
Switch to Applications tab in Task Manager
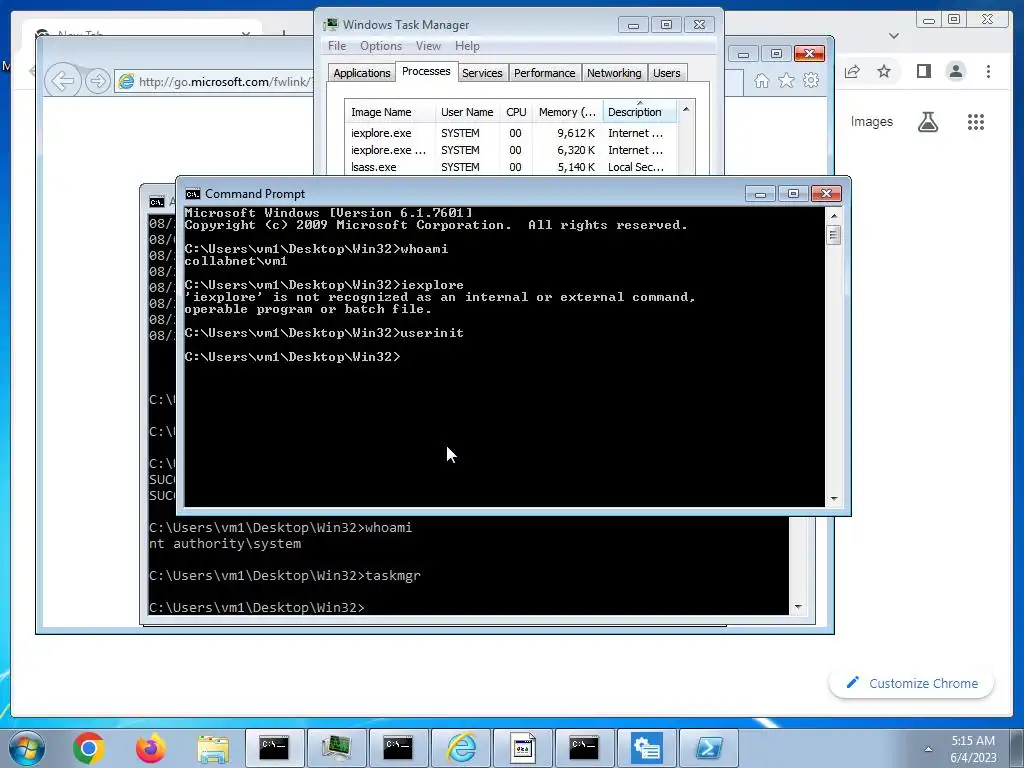(x=362, y=73)
